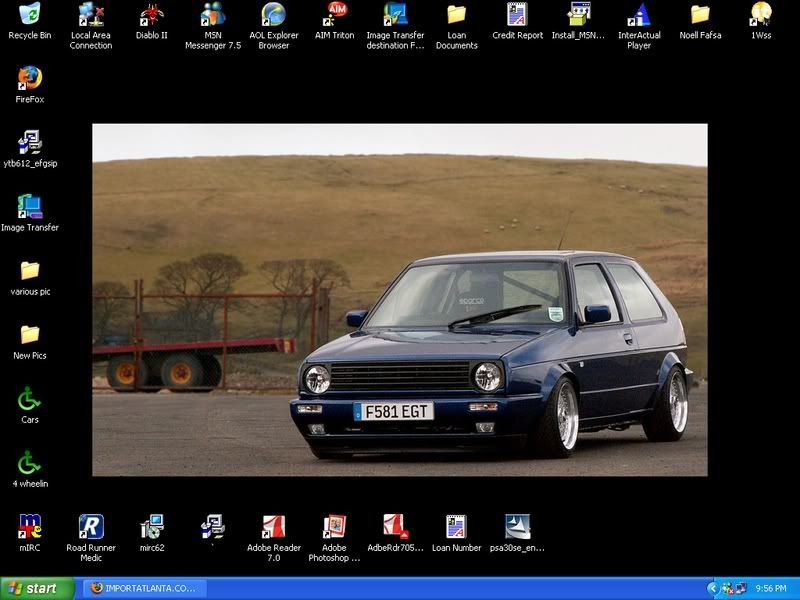Open the Recycle Bin icon

coord(30,15)
